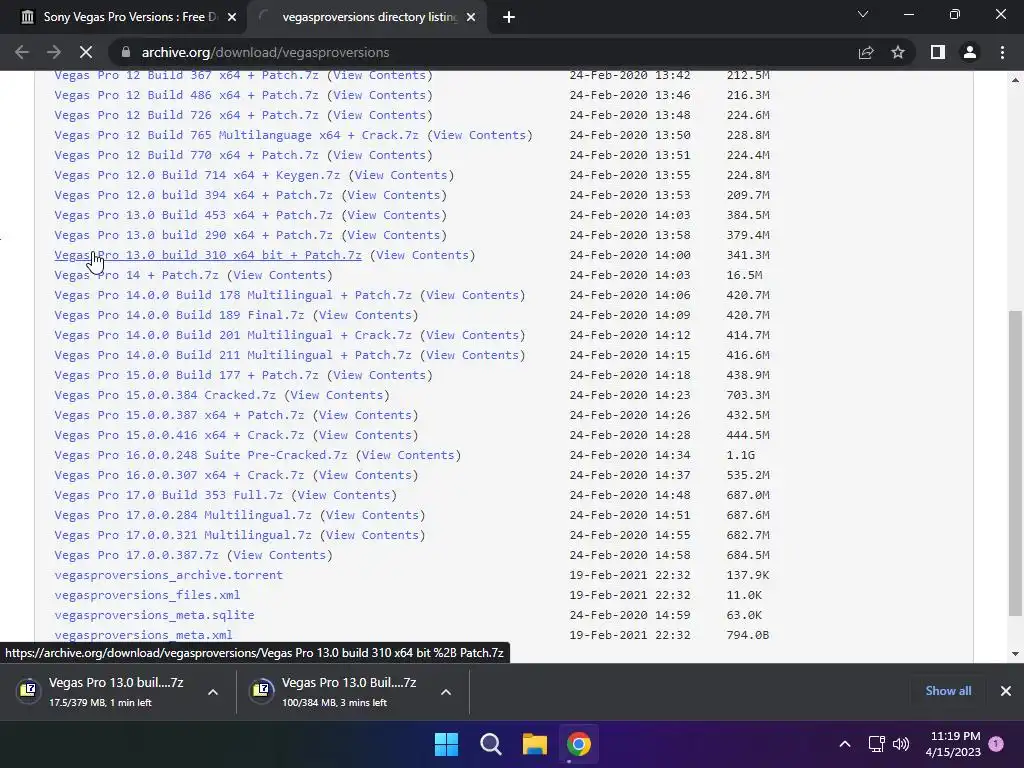The width and height of the screenshot is (1024, 768).
Task: Click the 17.5/379 MB download file icon
Action: (x=28, y=690)
